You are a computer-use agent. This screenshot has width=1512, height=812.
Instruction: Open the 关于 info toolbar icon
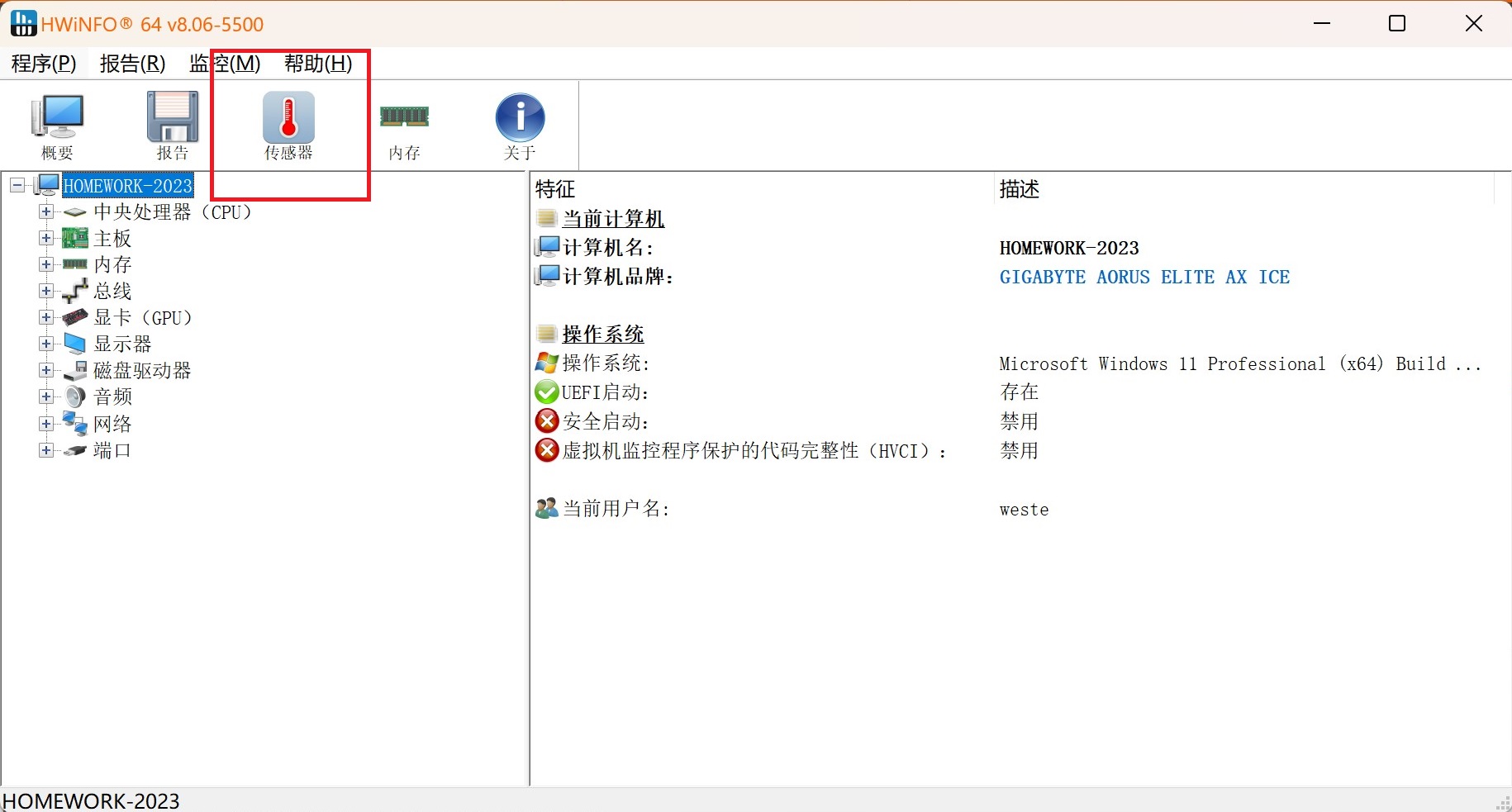[x=520, y=126]
